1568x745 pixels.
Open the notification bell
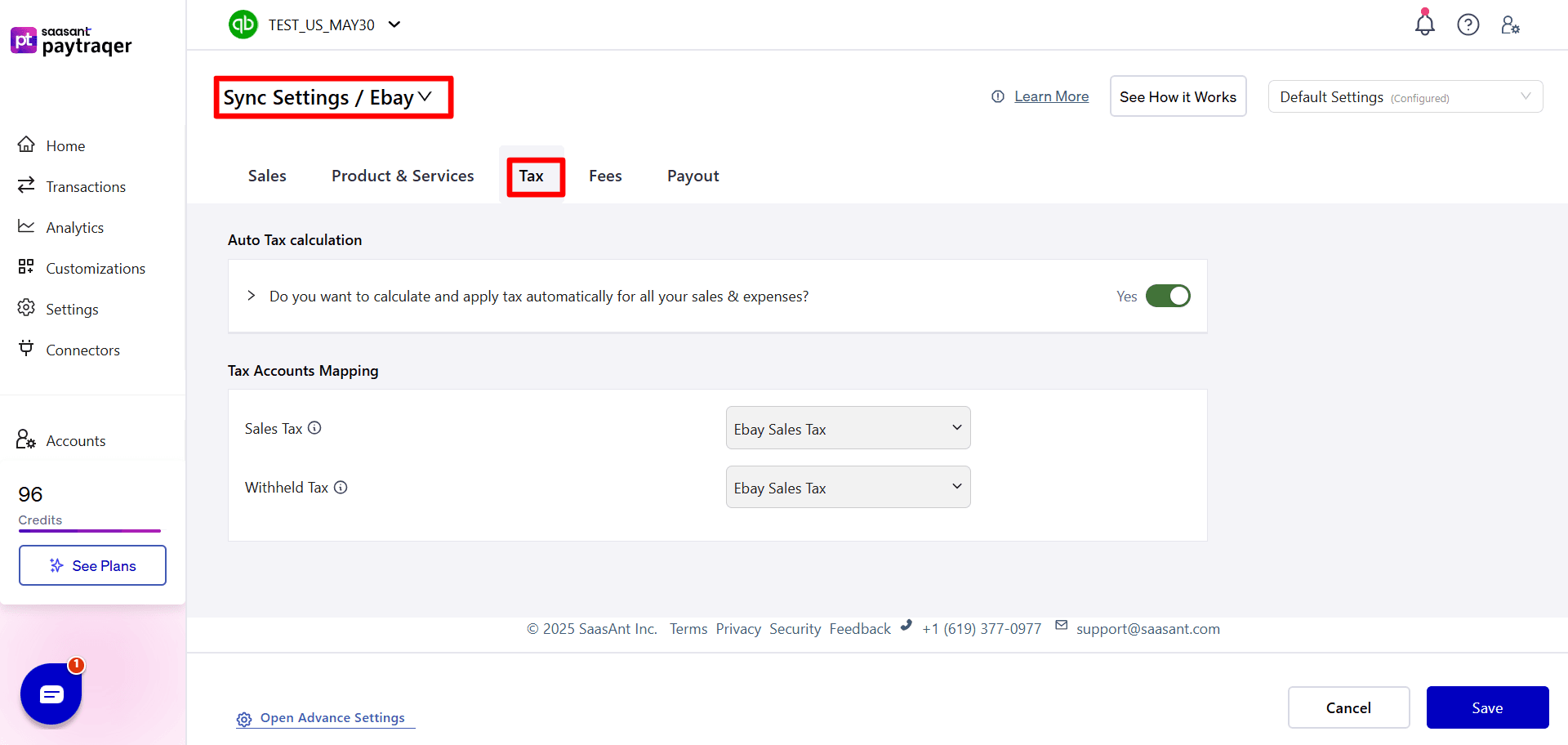pyautogui.click(x=1424, y=25)
